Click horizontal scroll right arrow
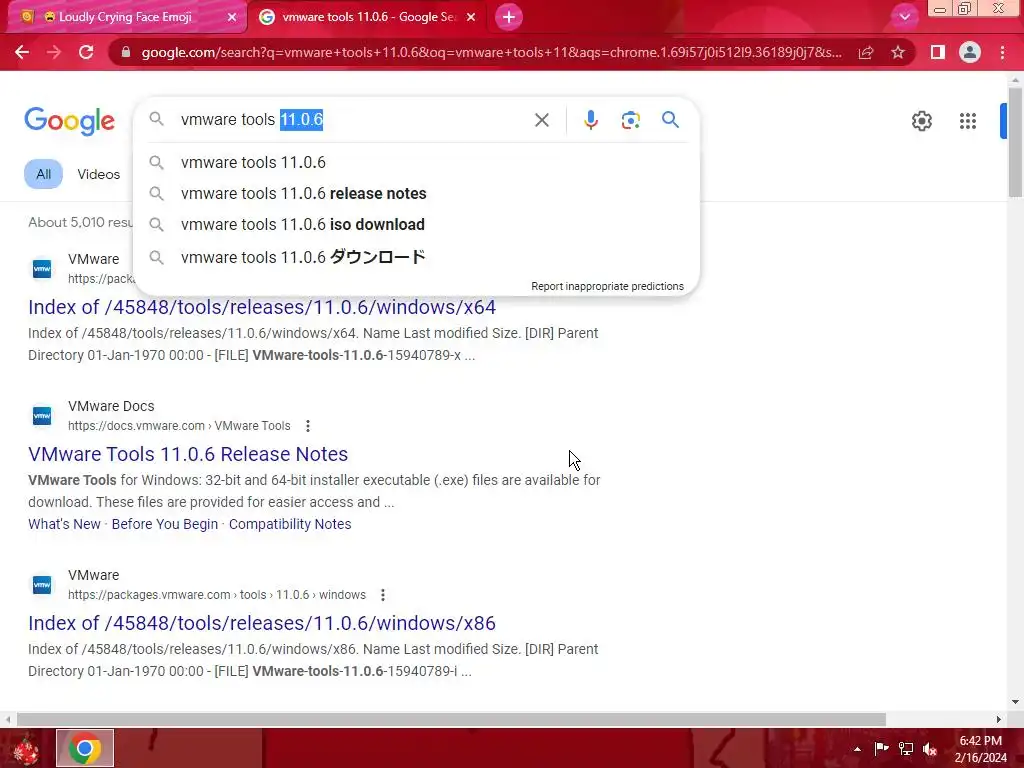 (999, 719)
